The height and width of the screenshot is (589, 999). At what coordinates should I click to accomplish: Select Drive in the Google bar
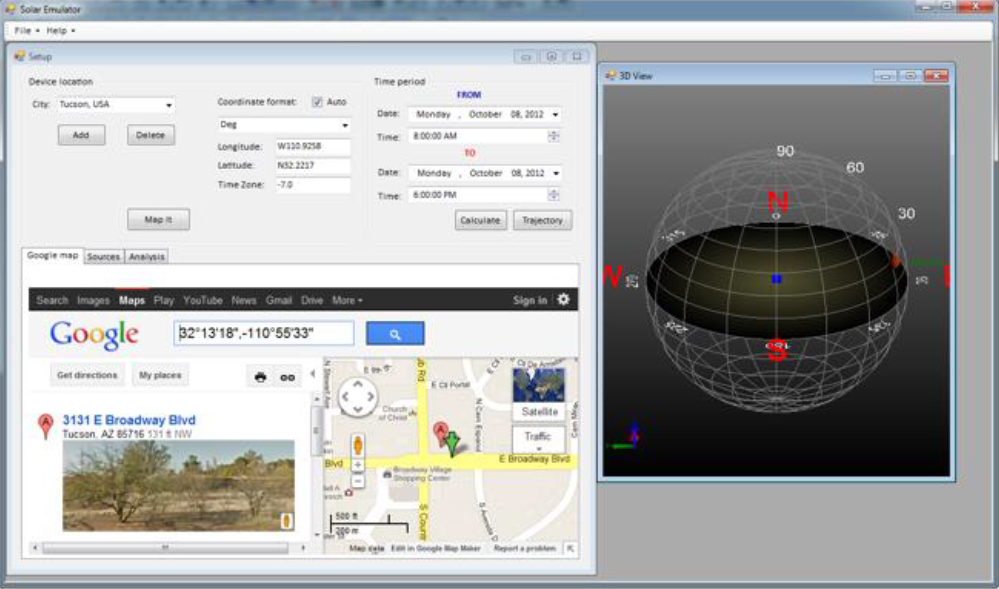pos(312,300)
